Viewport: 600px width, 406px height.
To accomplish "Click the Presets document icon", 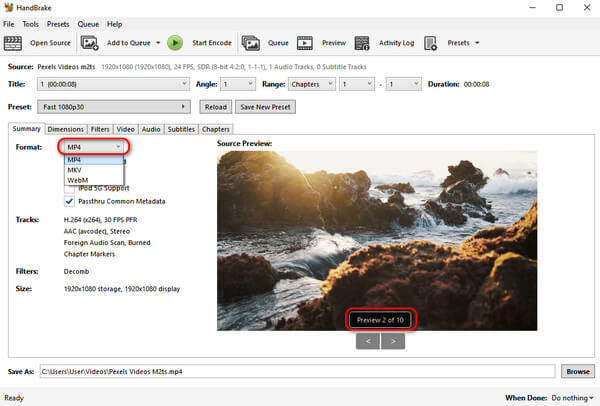I will pyautogui.click(x=430, y=43).
